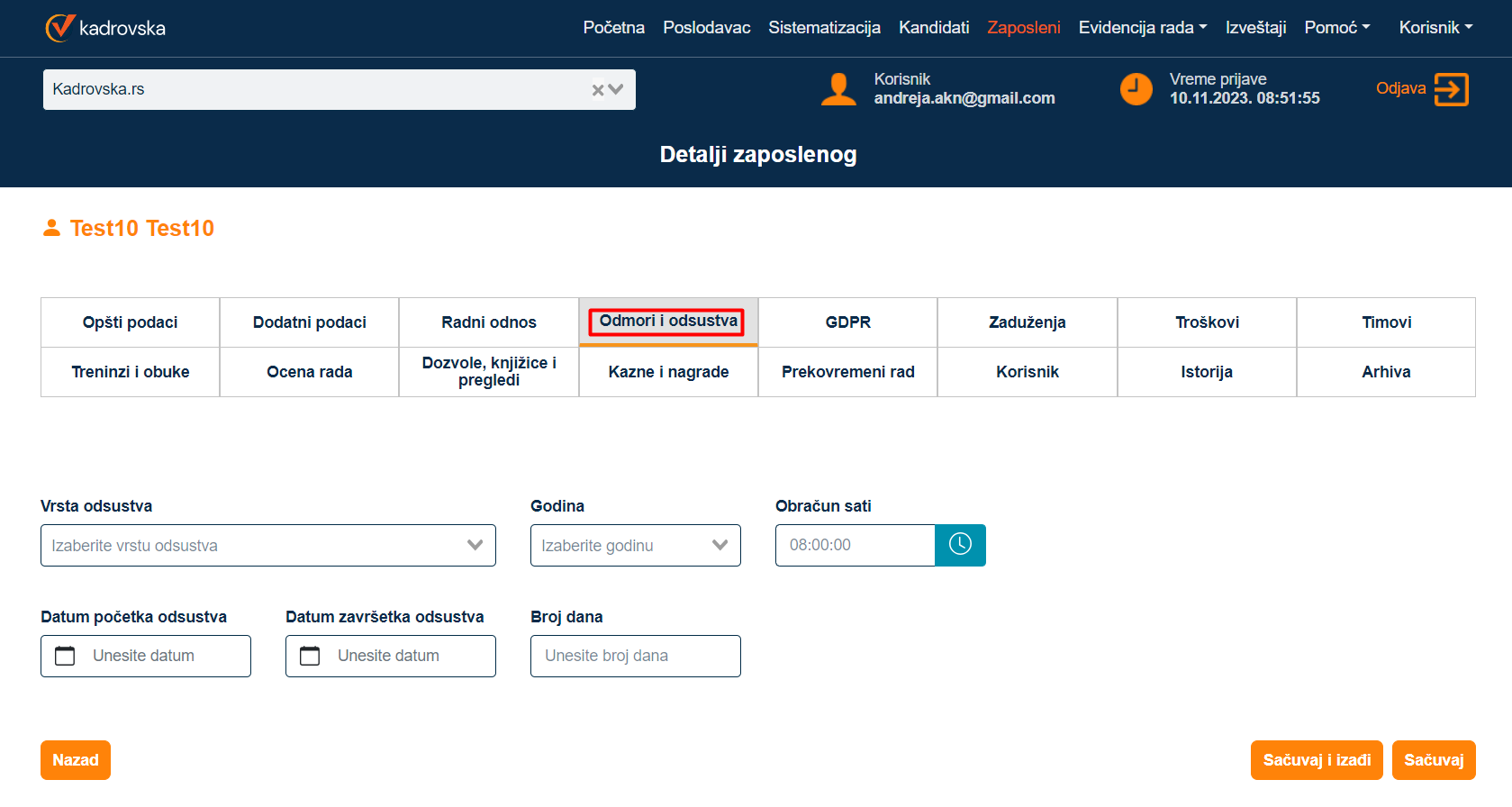1512x807 pixels.
Task: Open the Troškovi tab
Action: point(1207,322)
